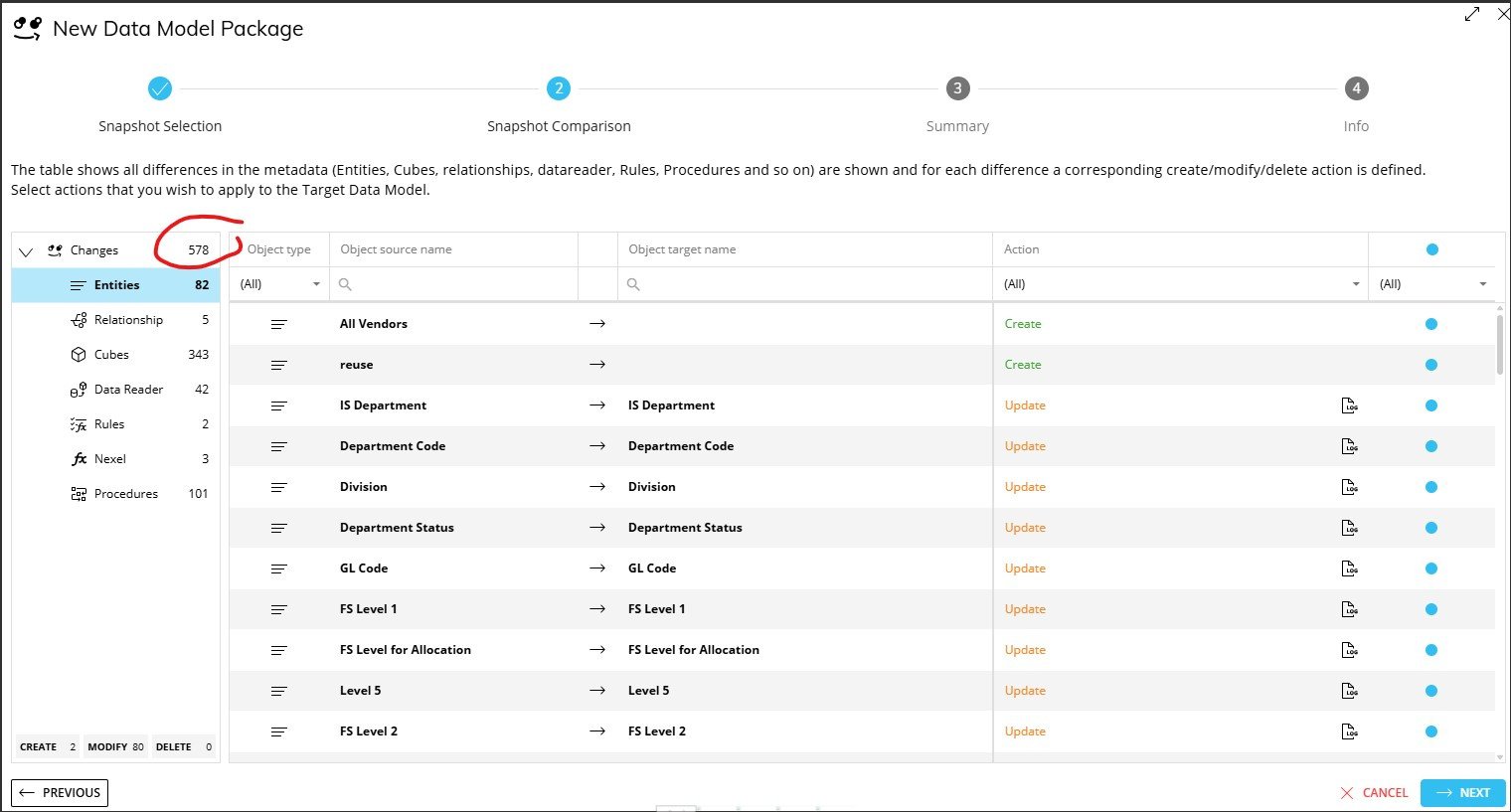
Task: Click the Previous button
Action: click(60, 792)
